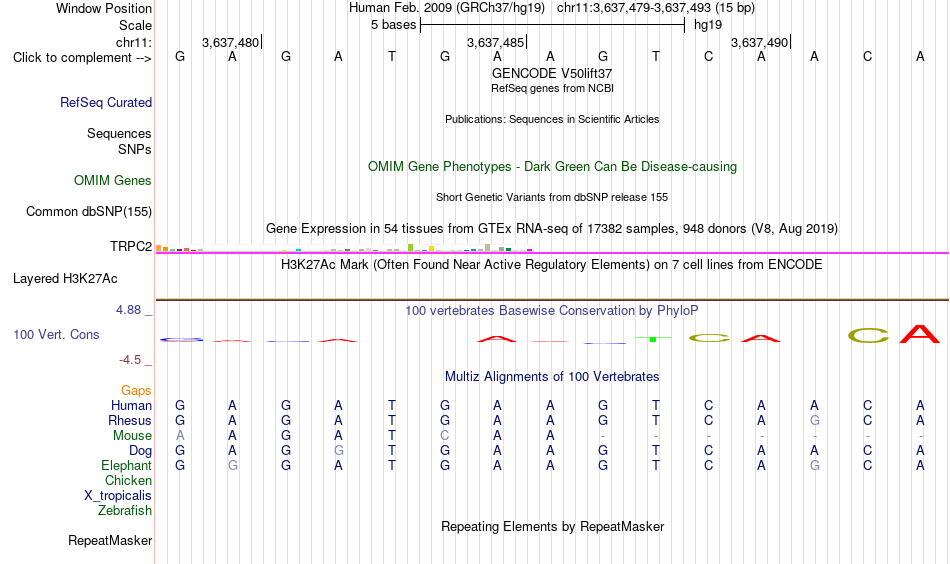This screenshot has height=564, width=950.
Task: Click the Scale label
Action: point(136,25)
